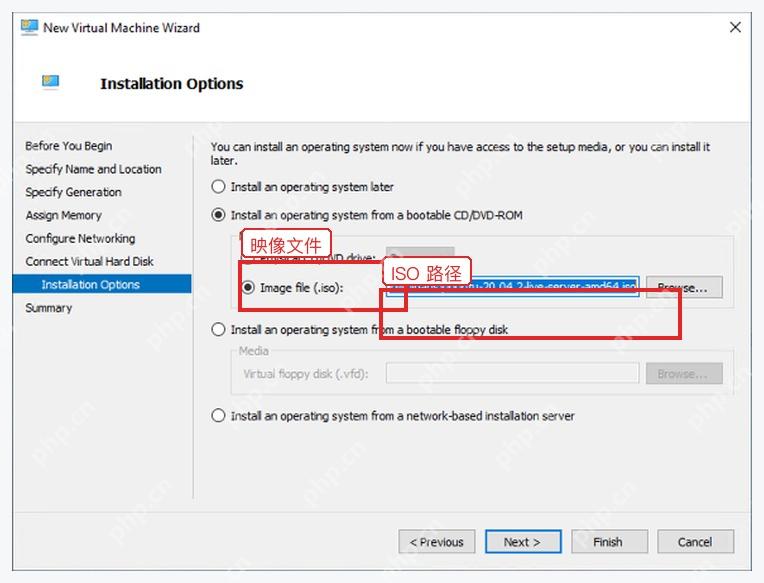The width and height of the screenshot is (764, 583).
Task: Click the < Previous button
Action: [437, 542]
